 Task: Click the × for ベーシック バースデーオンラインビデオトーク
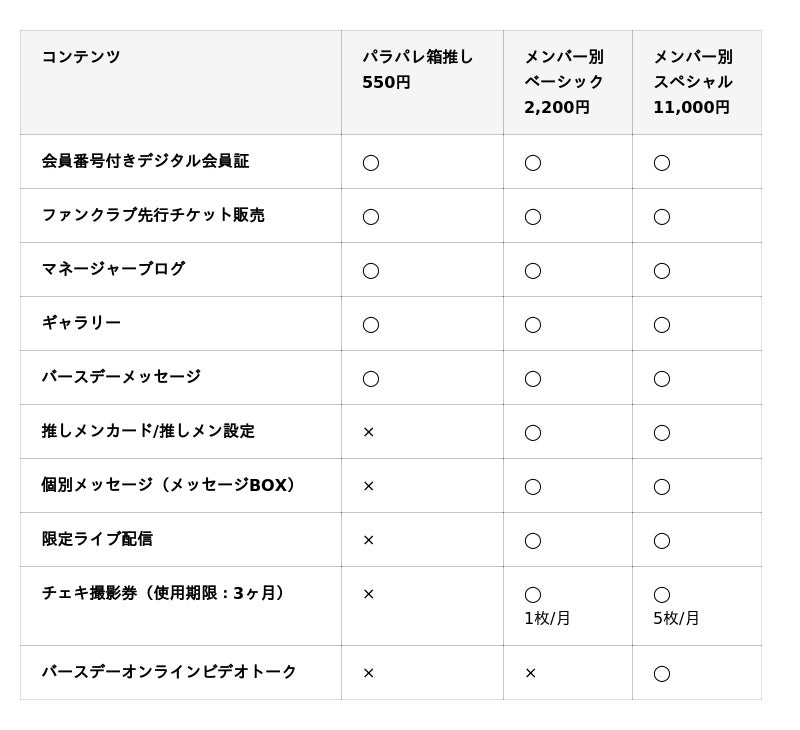[530, 673]
